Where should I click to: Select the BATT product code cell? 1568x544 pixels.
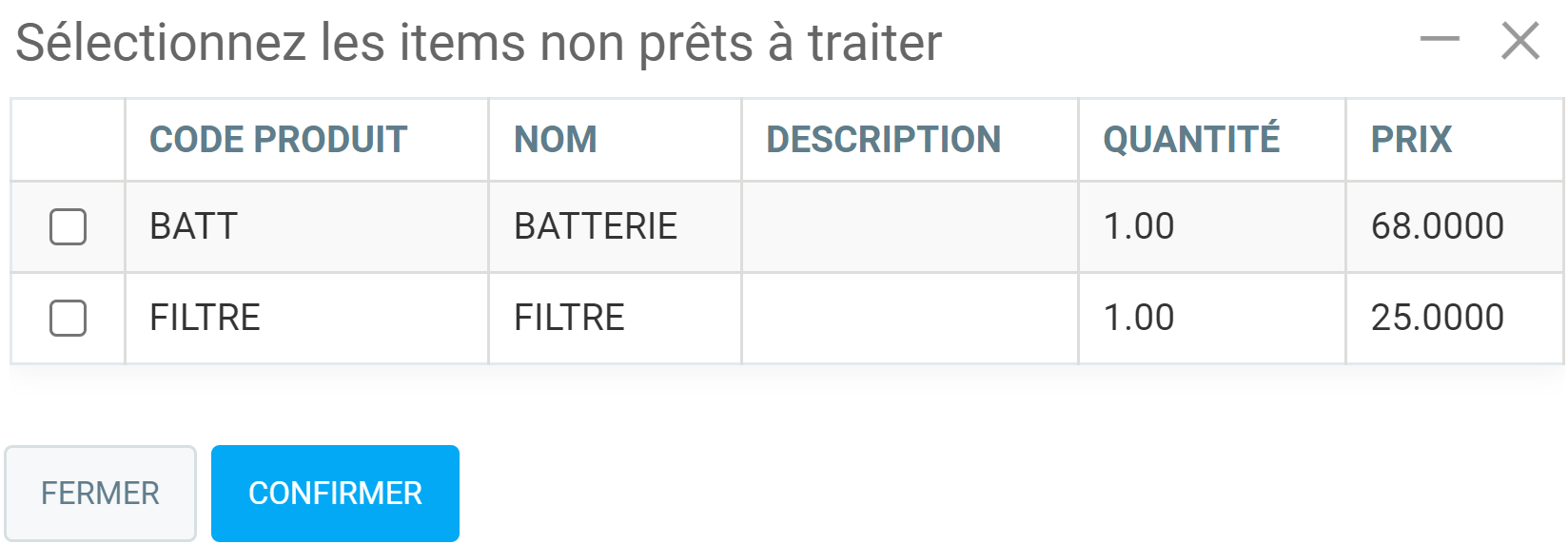[194, 226]
